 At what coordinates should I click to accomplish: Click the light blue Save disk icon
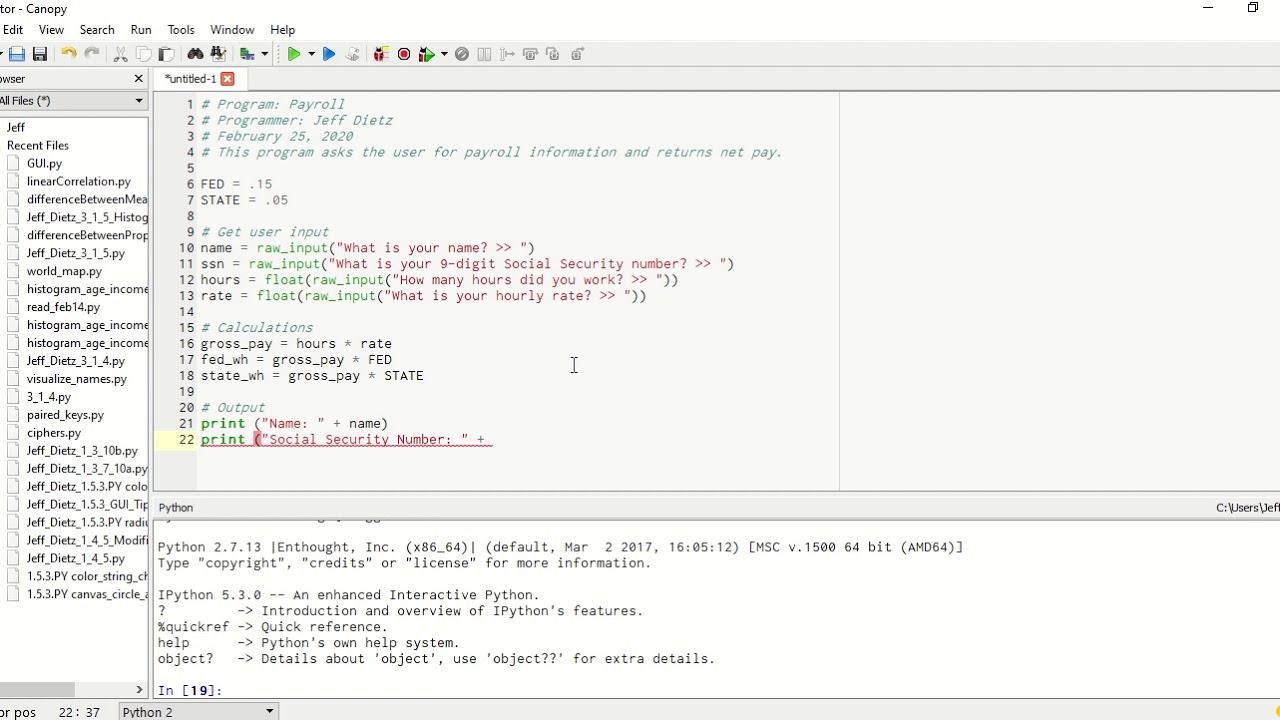point(17,54)
